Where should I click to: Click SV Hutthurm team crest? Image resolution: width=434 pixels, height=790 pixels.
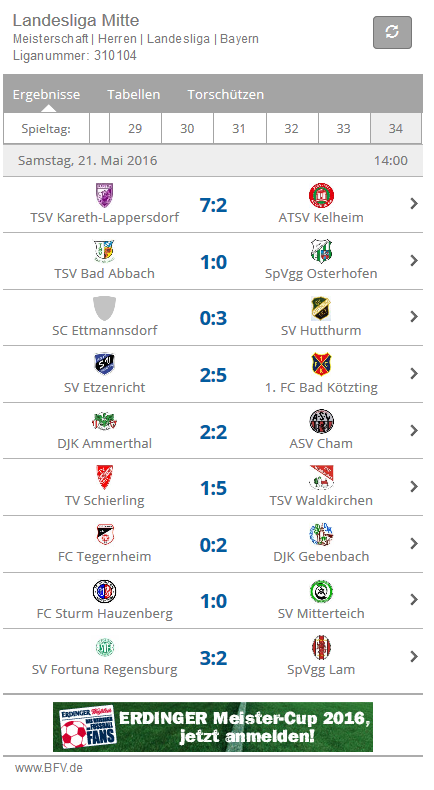[321, 309]
